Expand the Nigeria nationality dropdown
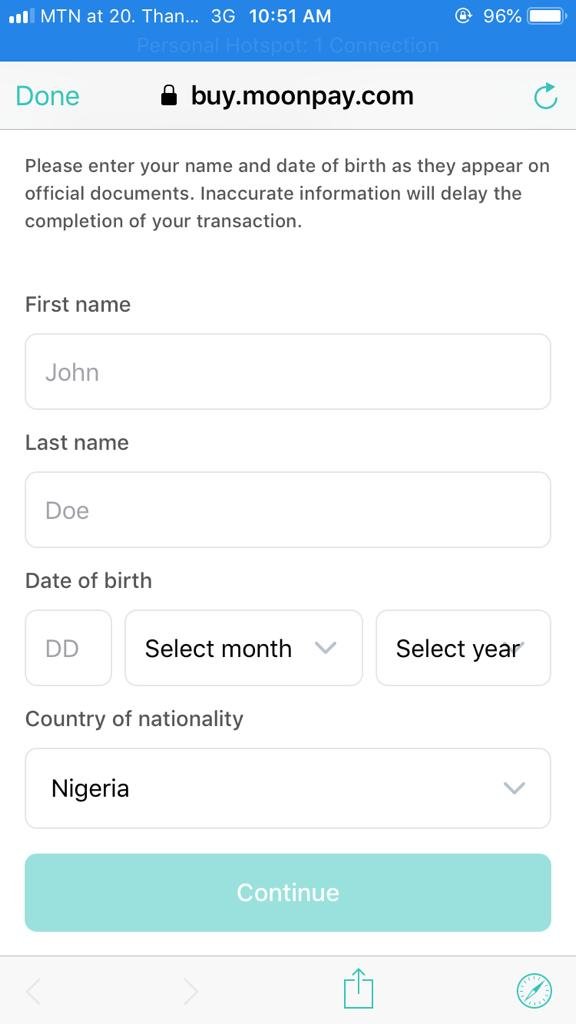 pos(288,788)
